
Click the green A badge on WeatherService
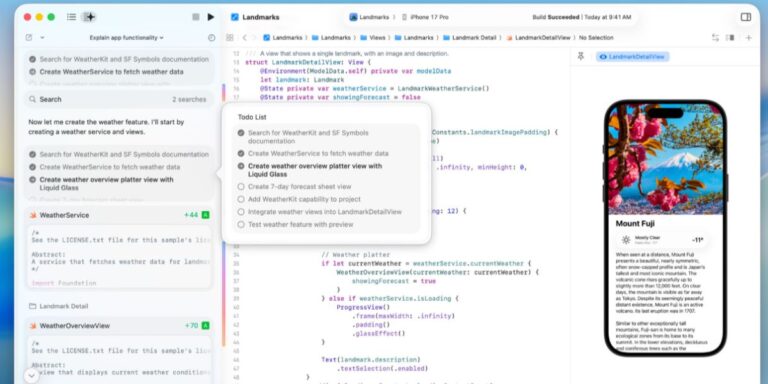click(206, 215)
